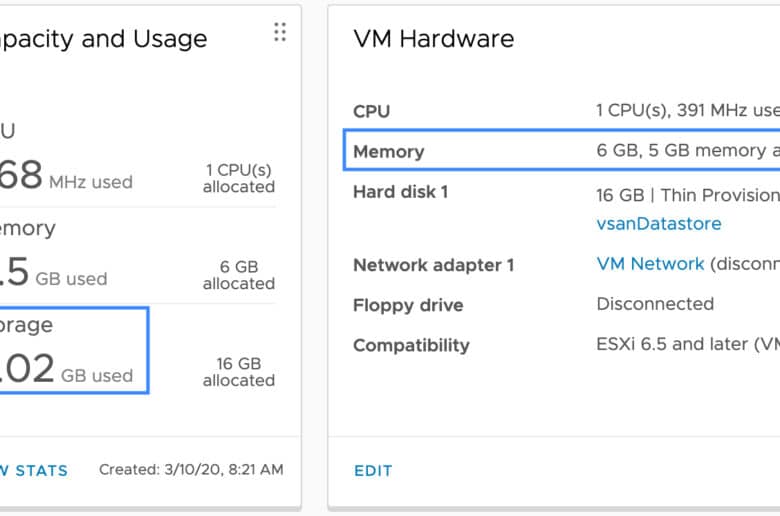The image size is (780, 516).
Task: Click the drag handle dots on Capacity card
Action: 280,32
